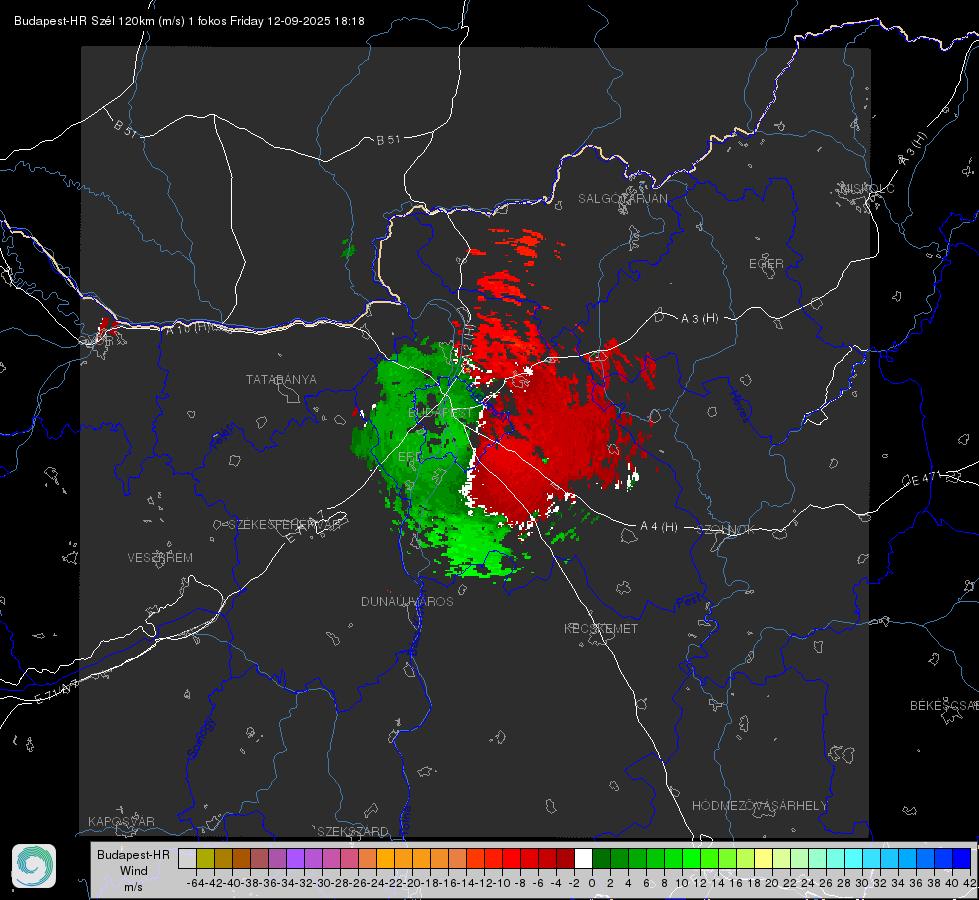Click the legend scale value 0

point(592,883)
